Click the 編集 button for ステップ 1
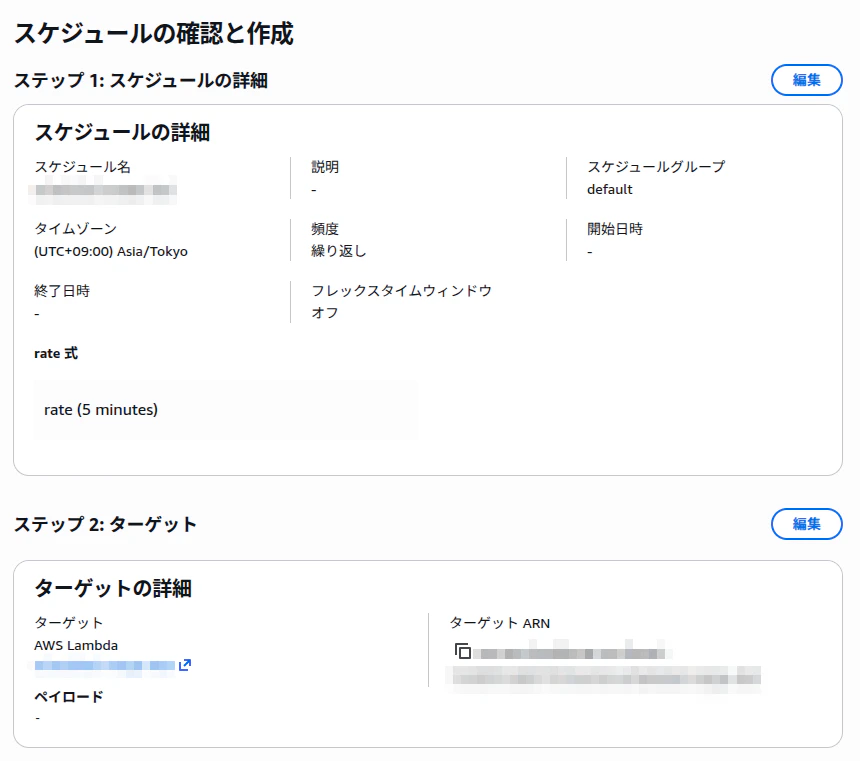 click(806, 80)
